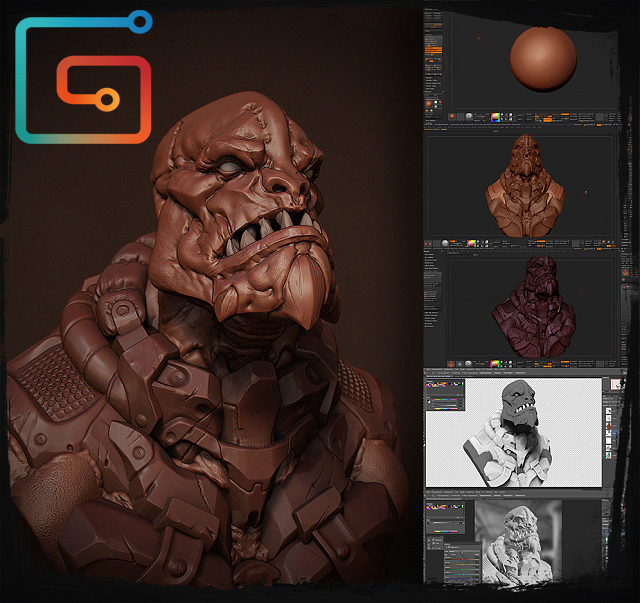The width and height of the screenshot is (640, 603).
Task: Open the color picker below the purple bust viewport
Action: (x=495, y=364)
